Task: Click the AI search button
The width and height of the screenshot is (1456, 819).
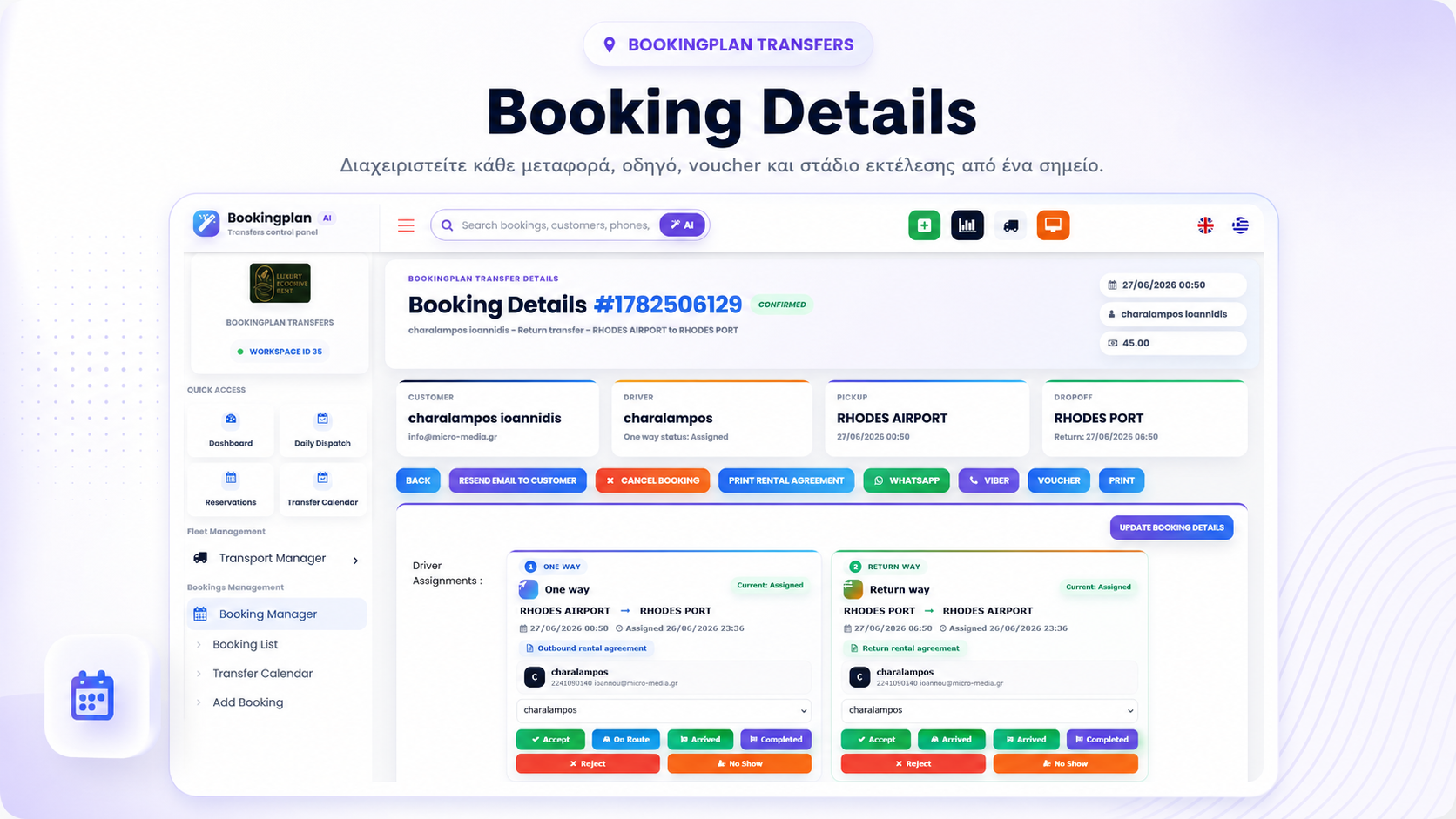Action: point(682,225)
